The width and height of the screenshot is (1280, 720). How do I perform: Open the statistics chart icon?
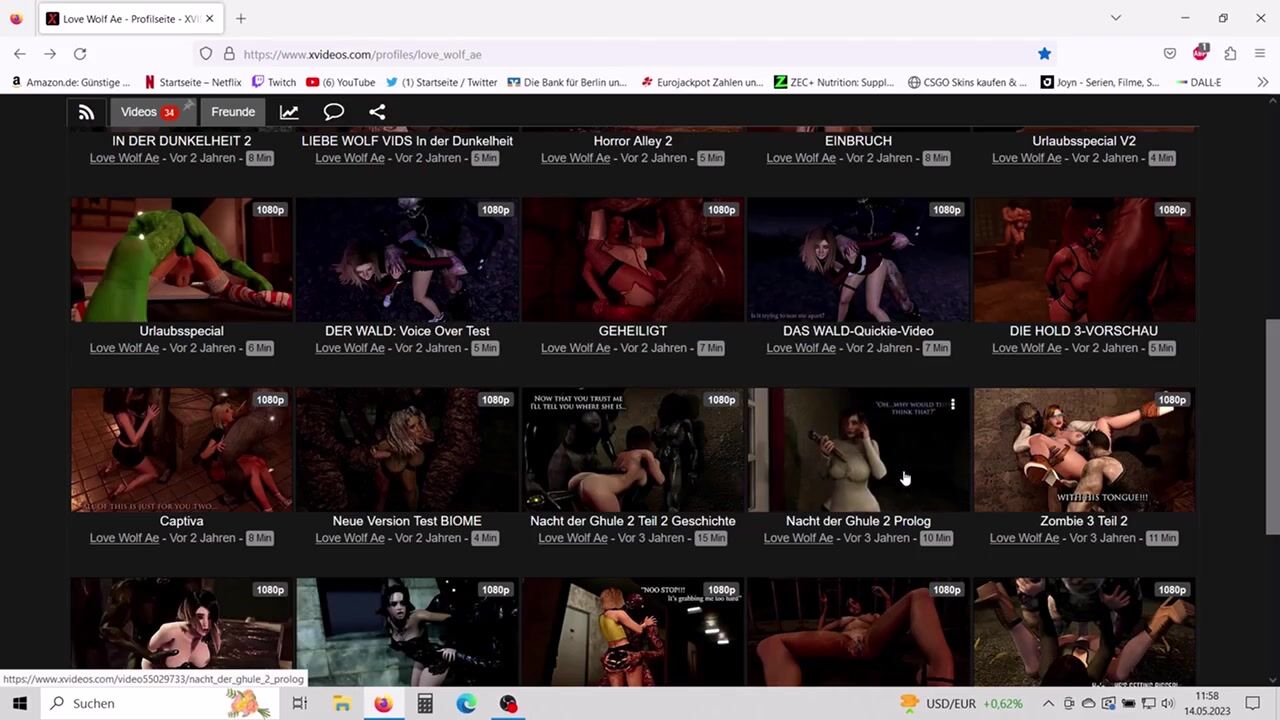(x=289, y=112)
